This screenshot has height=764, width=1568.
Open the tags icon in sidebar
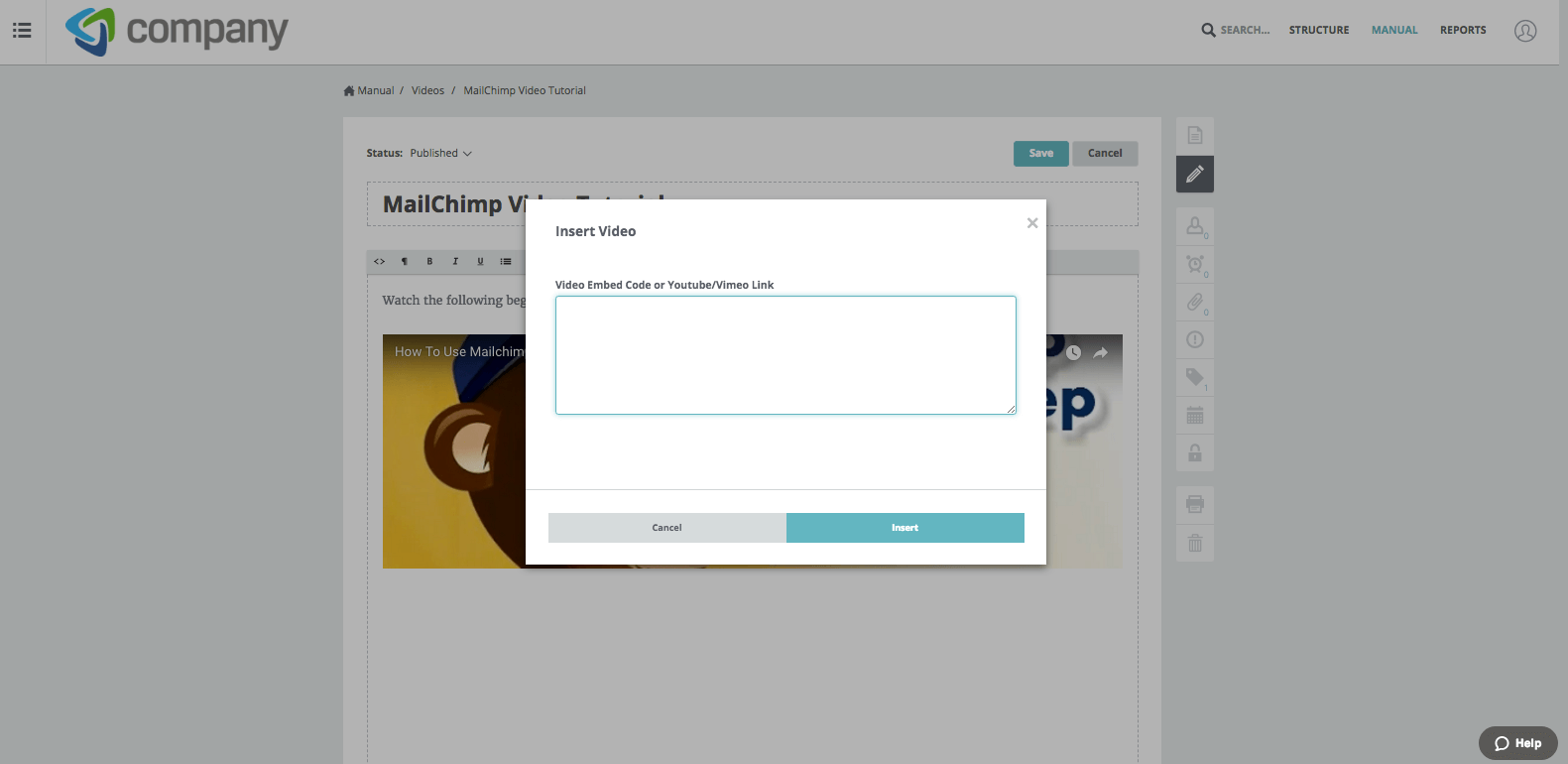pos(1195,377)
